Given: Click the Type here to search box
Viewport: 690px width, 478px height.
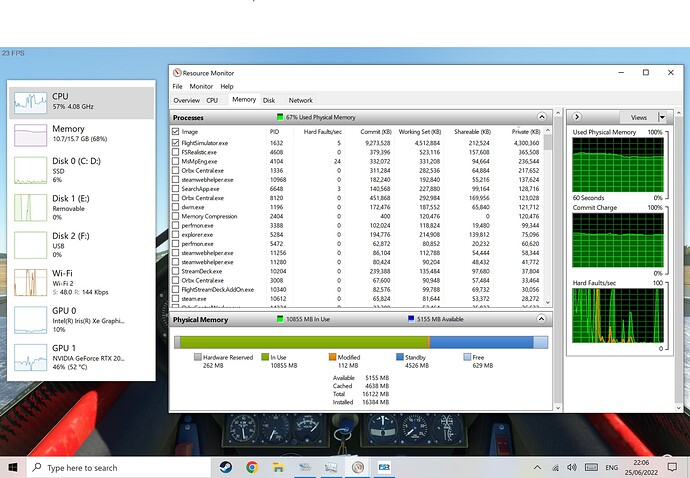Looking at the screenshot, I should click(x=119, y=467).
